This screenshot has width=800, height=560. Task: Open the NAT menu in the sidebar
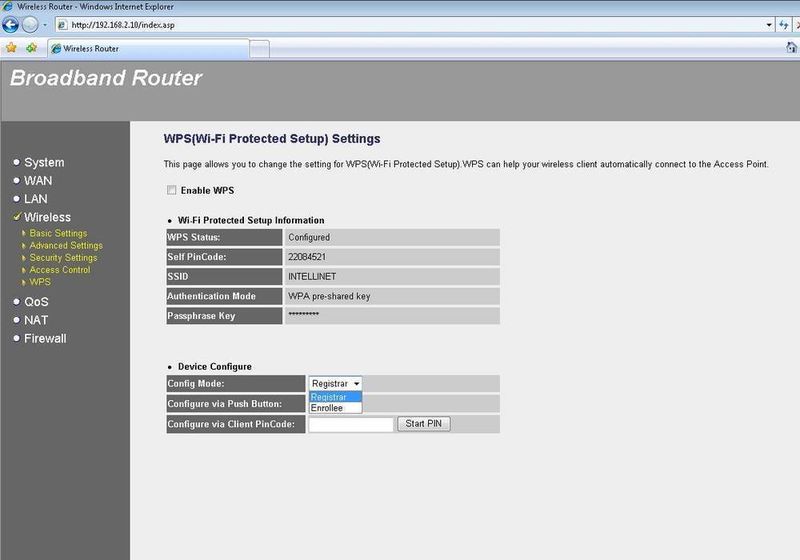(36, 320)
